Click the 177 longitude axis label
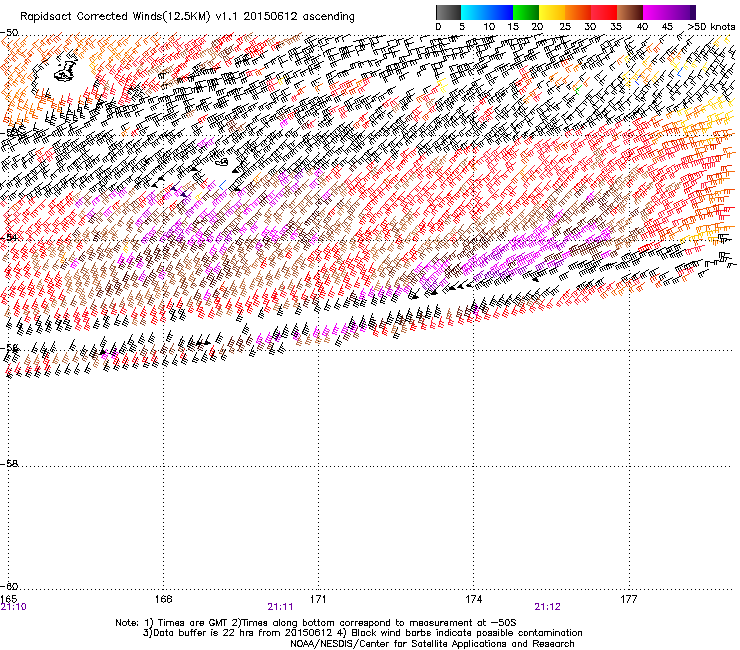 click(629, 599)
